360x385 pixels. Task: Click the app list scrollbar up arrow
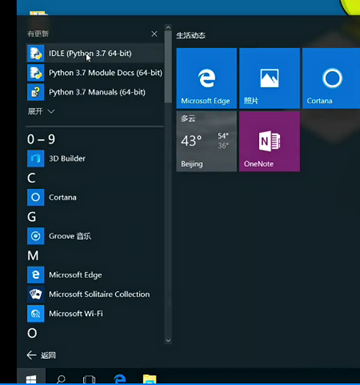click(168, 27)
